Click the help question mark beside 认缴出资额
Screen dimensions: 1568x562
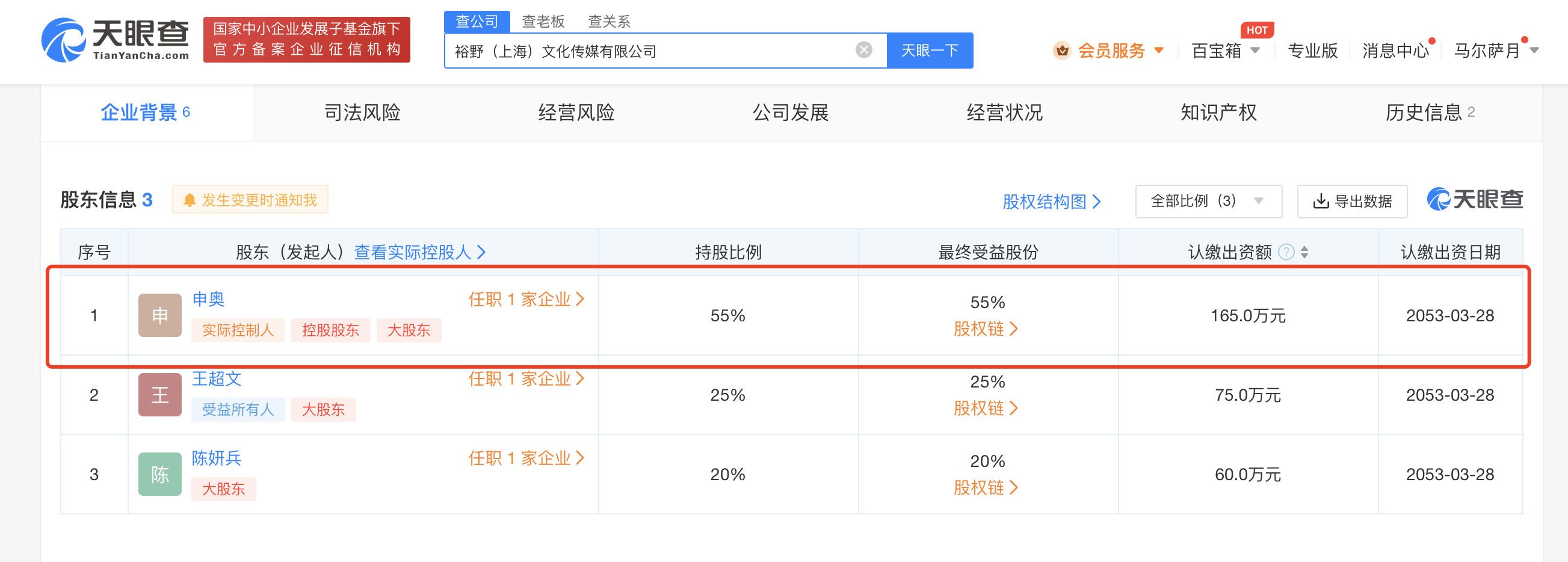(x=1286, y=252)
